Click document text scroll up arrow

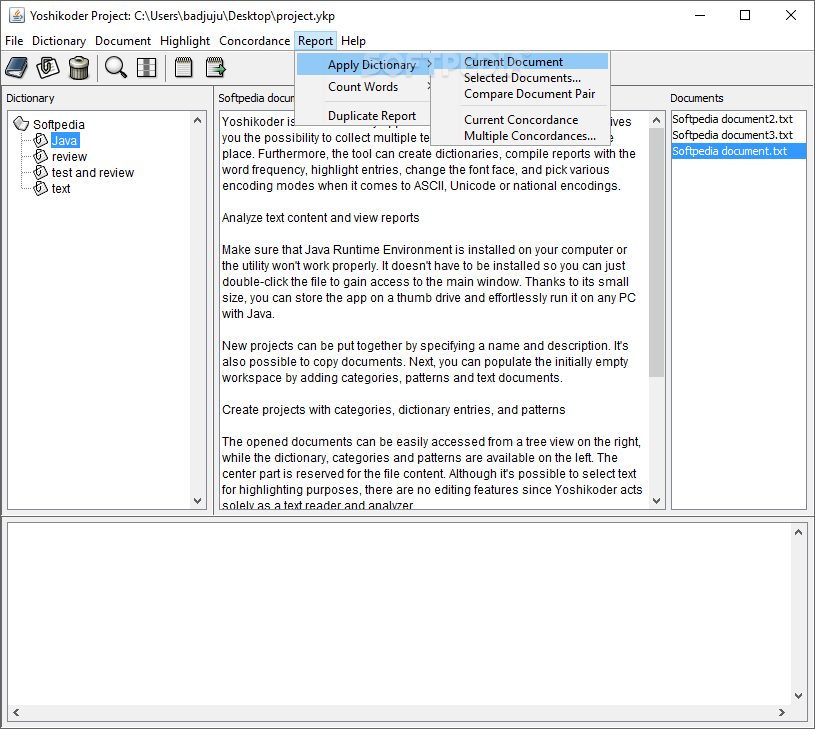pos(656,120)
